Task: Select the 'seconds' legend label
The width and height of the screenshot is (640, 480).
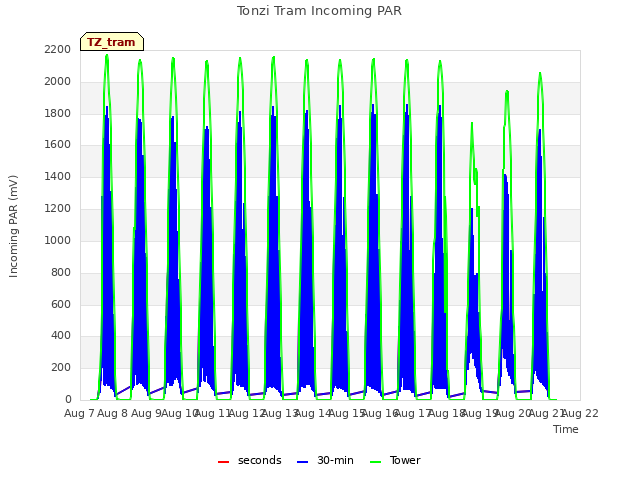Action: 260,460
